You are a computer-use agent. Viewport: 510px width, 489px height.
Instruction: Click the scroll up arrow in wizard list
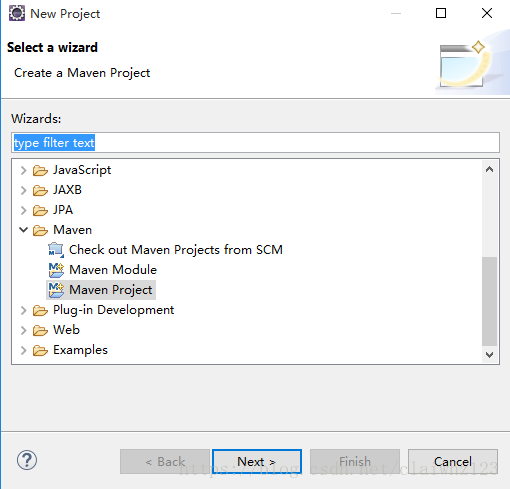tap(489, 169)
